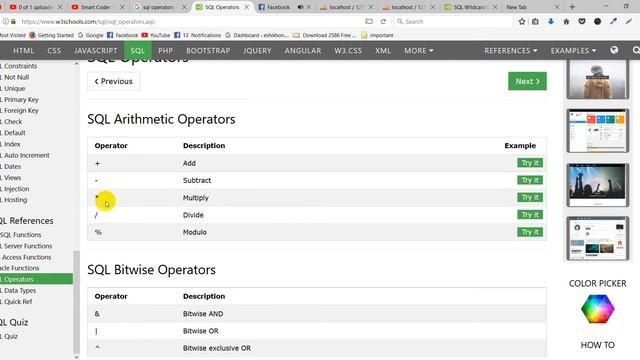This screenshot has height=360, width=640.
Task: Open the Data Types sidebar link
Action: pos(19,291)
